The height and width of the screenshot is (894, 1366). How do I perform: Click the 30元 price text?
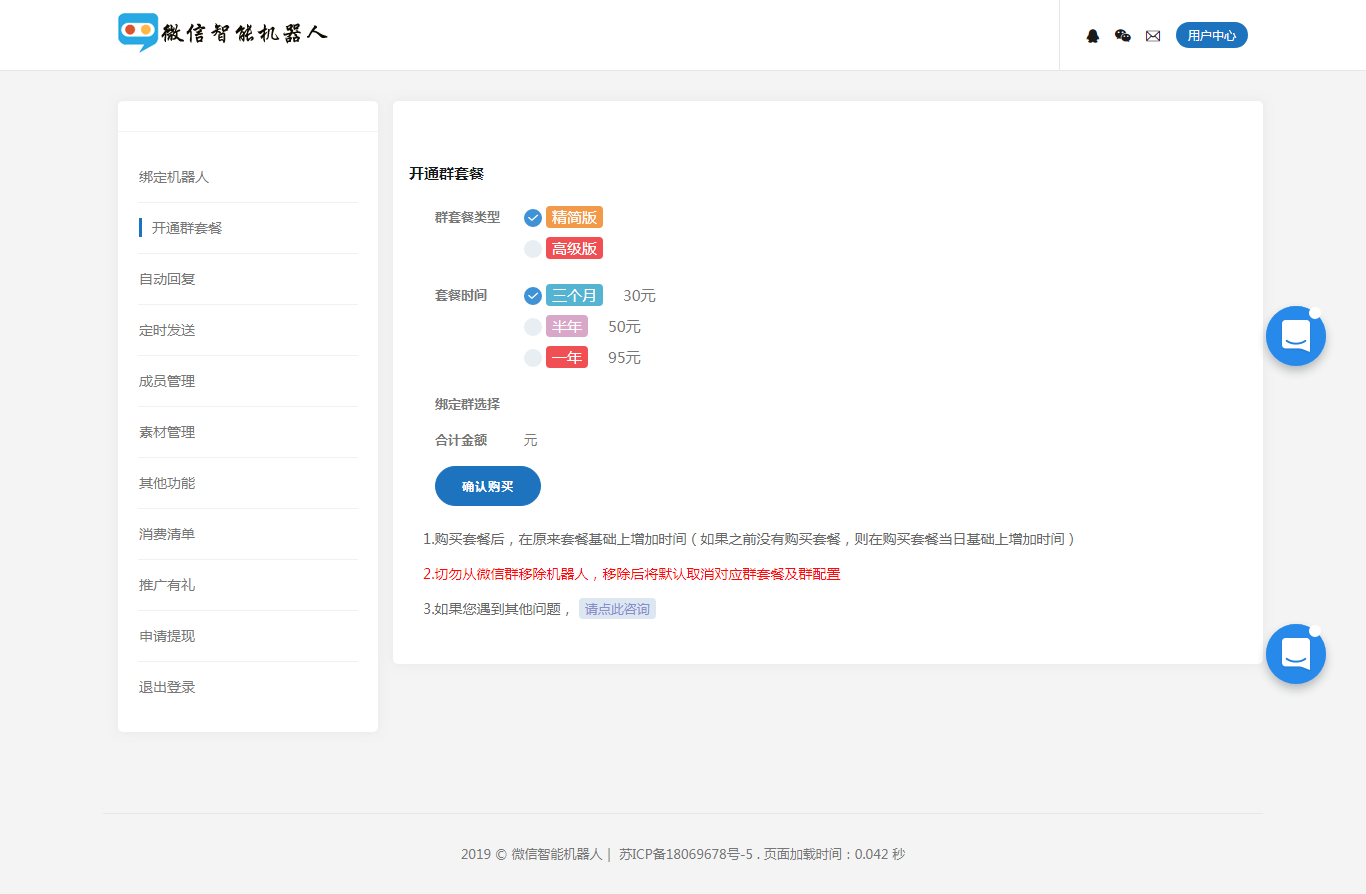639,296
